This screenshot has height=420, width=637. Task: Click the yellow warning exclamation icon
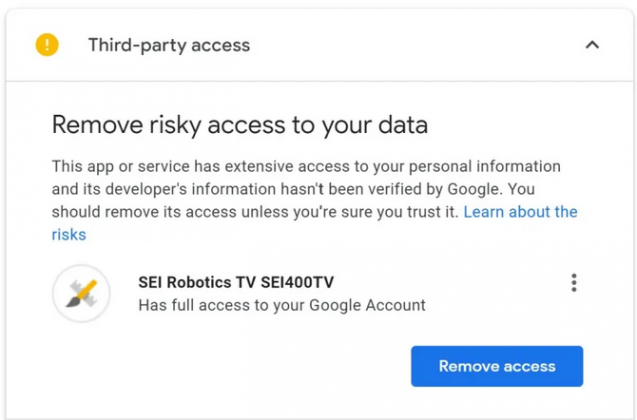pos(47,45)
